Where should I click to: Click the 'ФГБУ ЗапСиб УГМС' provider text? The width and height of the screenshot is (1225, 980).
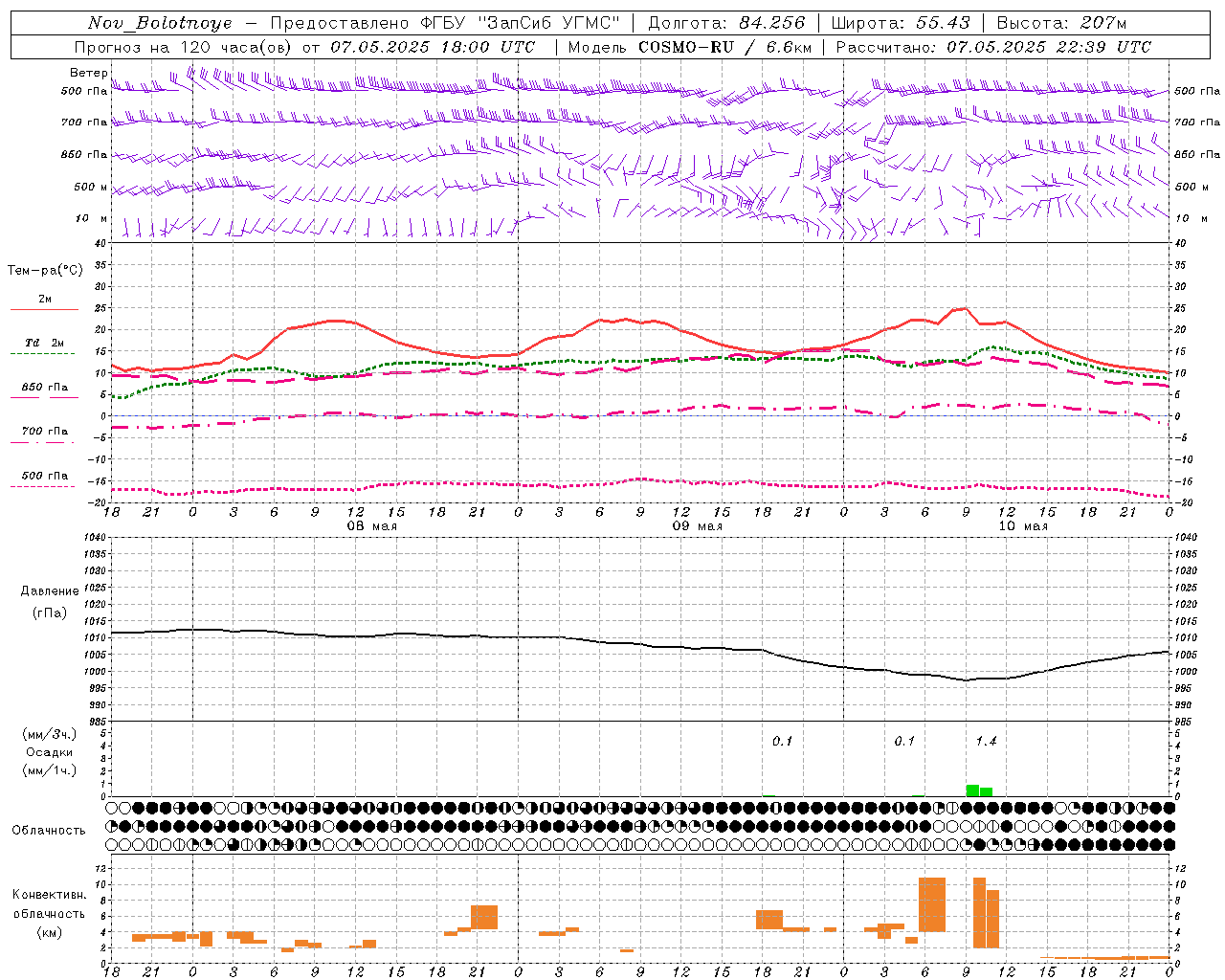point(520,23)
